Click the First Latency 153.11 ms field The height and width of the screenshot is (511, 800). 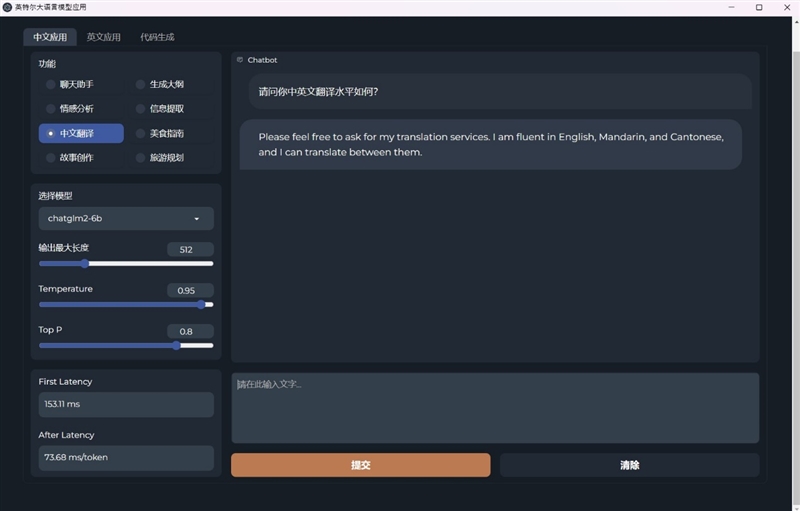coord(126,404)
